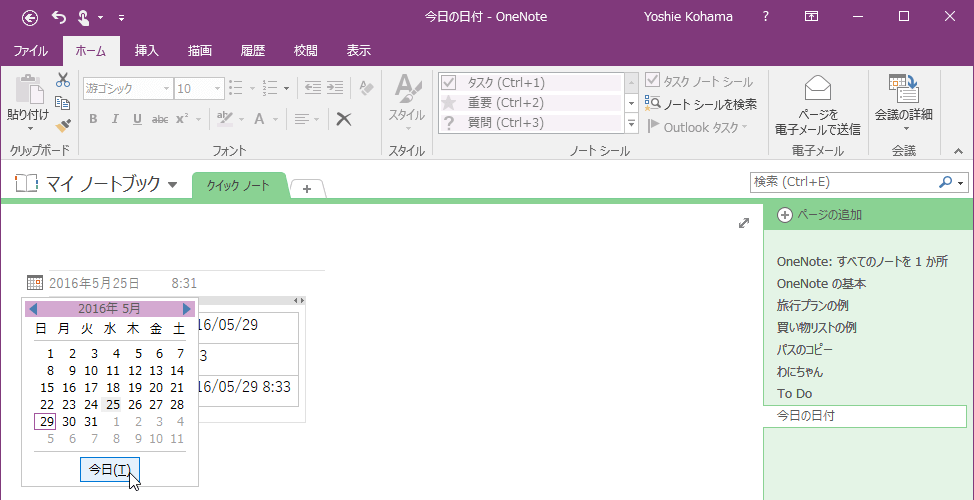Click the 今日(T) today button

110,470
